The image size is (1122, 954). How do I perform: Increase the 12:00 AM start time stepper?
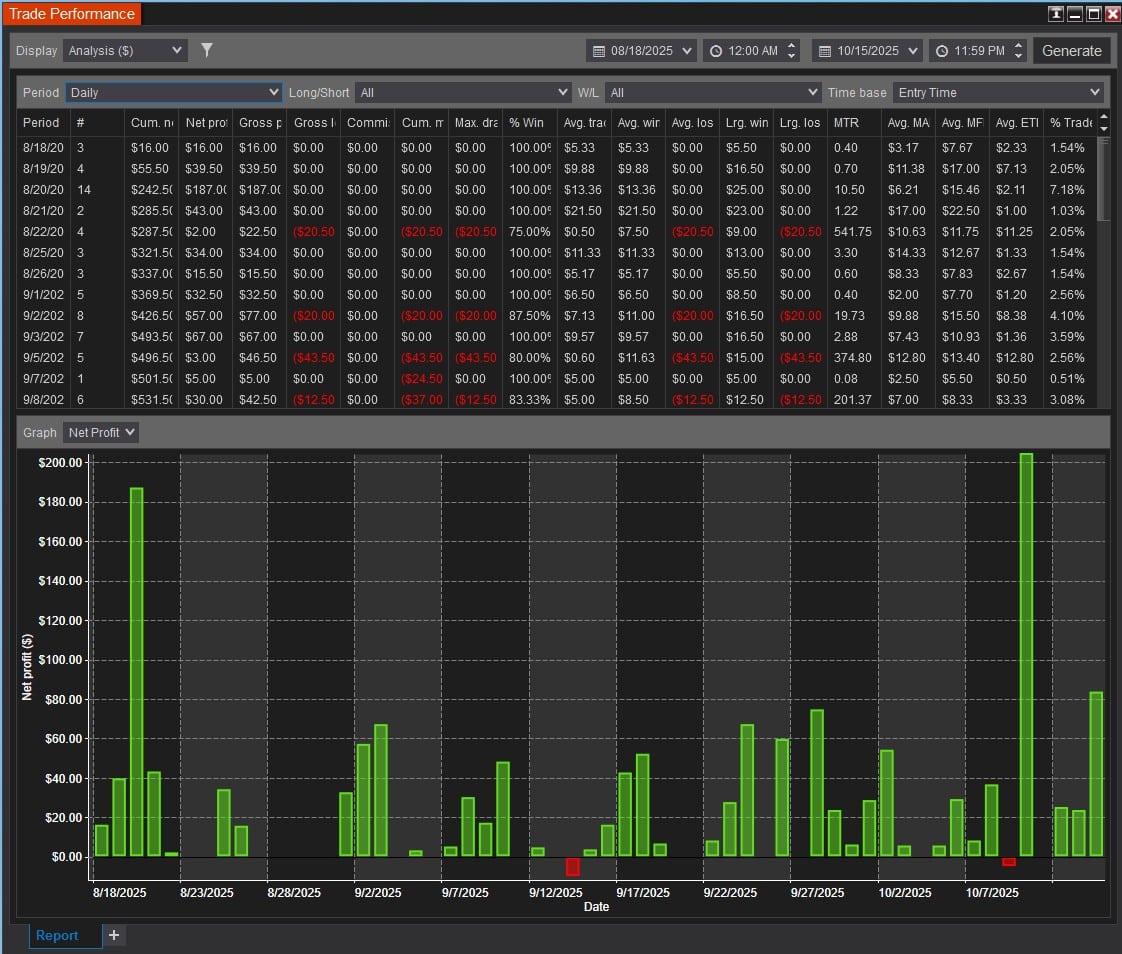793,45
